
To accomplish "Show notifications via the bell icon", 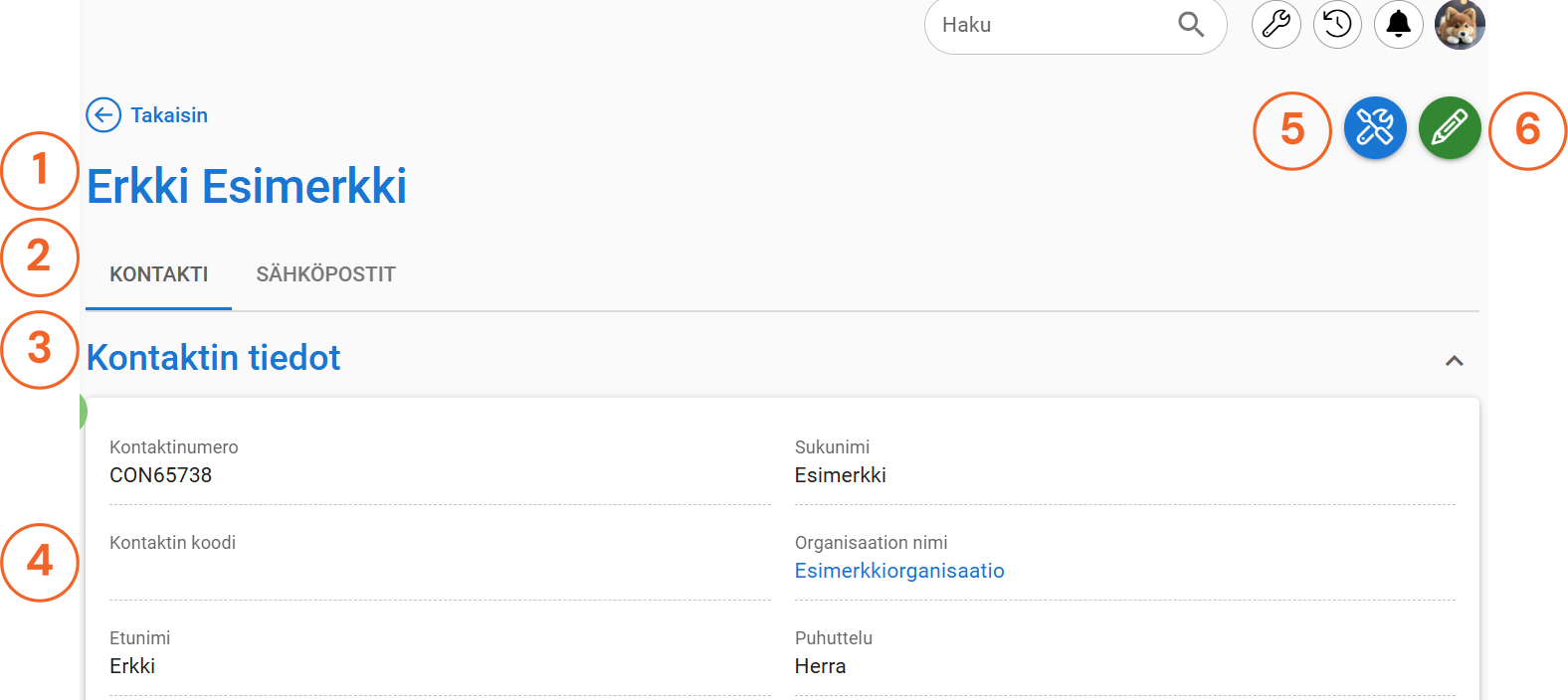I will [1398, 24].
